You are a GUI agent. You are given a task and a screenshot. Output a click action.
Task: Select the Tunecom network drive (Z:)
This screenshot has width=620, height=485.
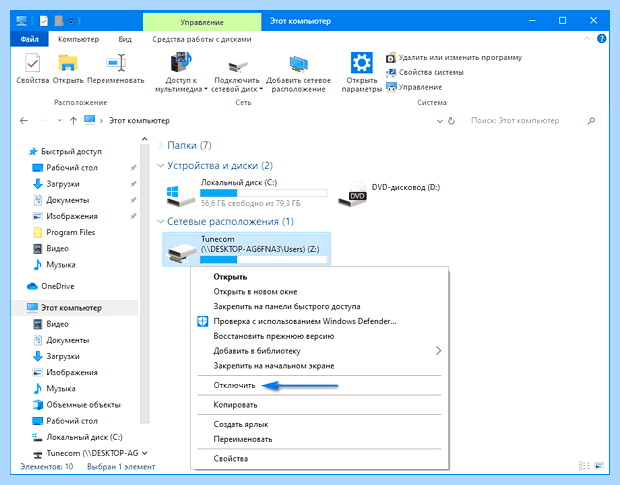246,249
